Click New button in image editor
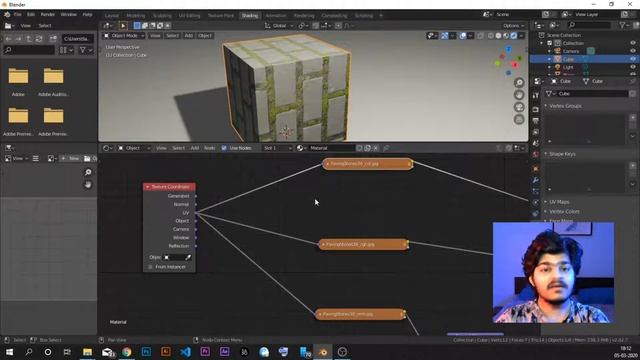 (71, 158)
